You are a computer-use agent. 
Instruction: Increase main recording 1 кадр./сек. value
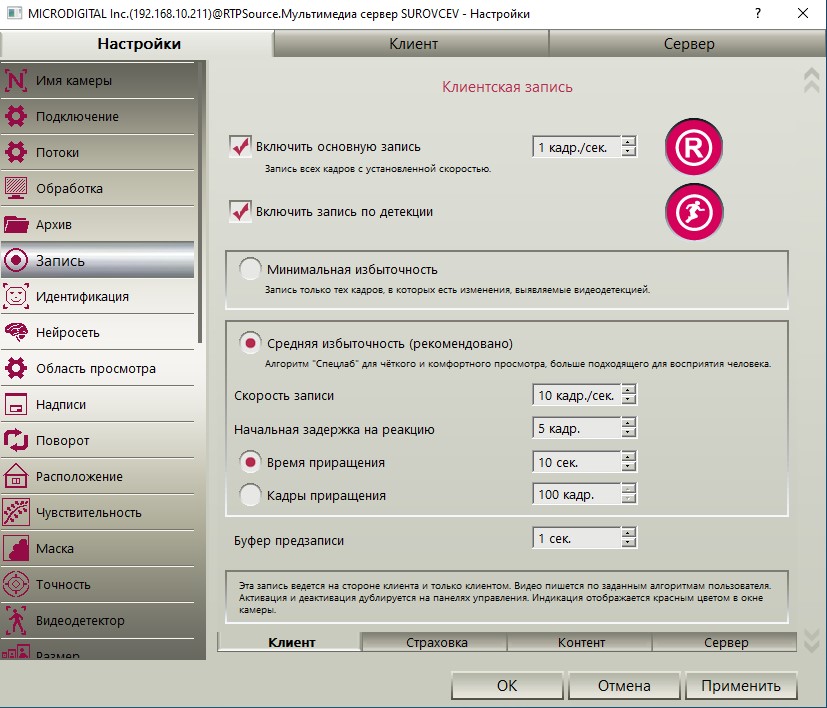click(628, 142)
